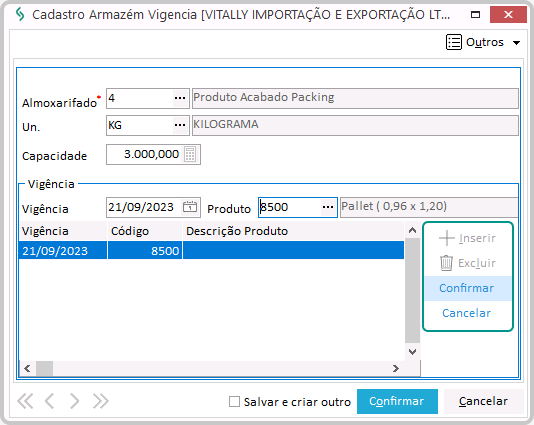Go to the first record
The height and width of the screenshot is (425, 534).
25,401
